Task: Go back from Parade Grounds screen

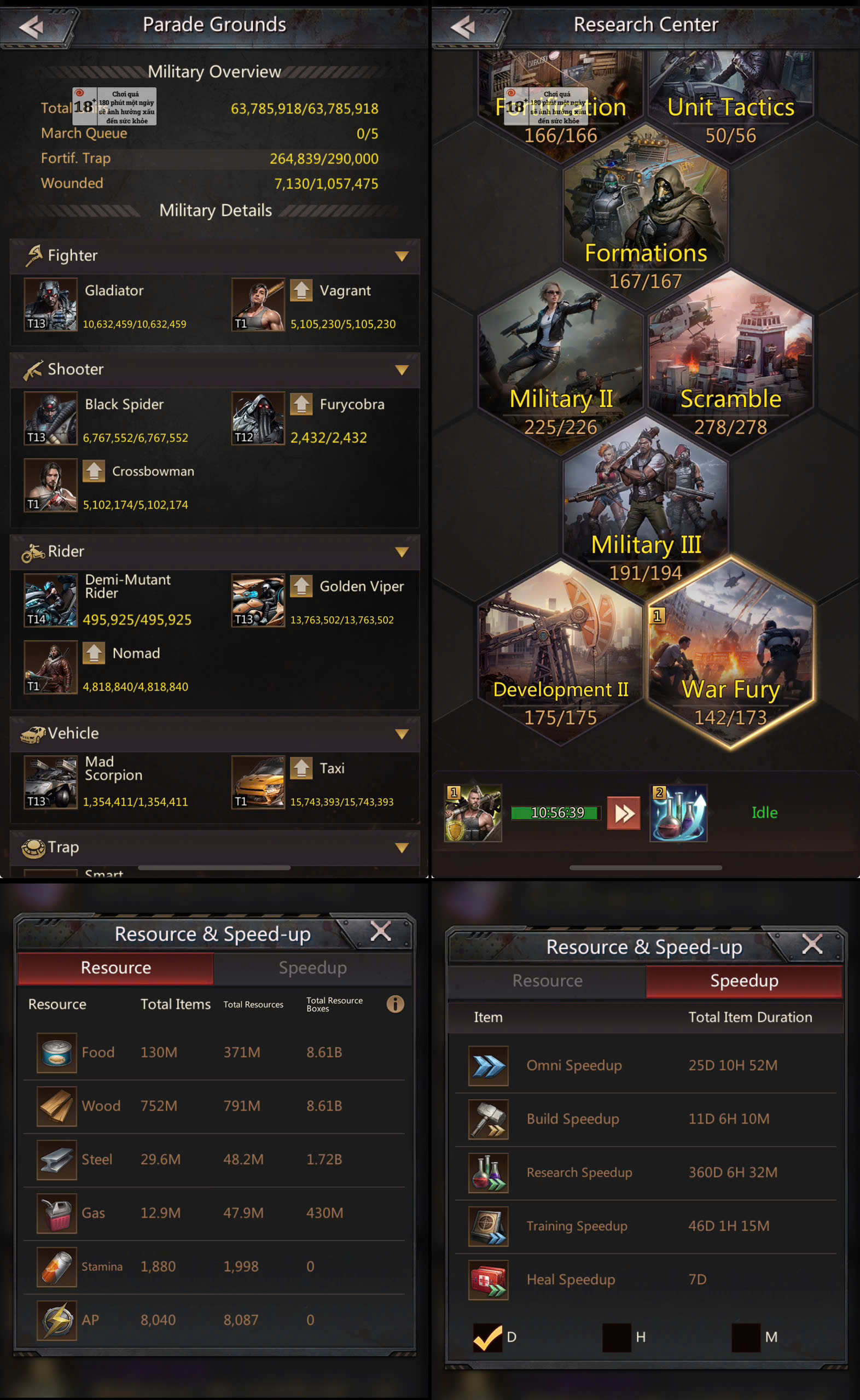Action: (32, 26)
